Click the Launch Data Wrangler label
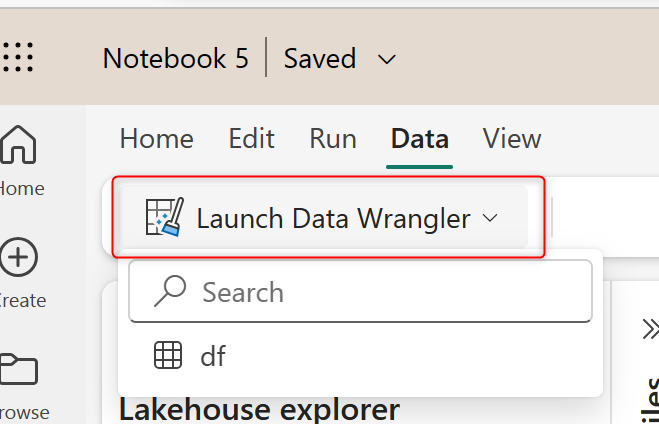 333,218
